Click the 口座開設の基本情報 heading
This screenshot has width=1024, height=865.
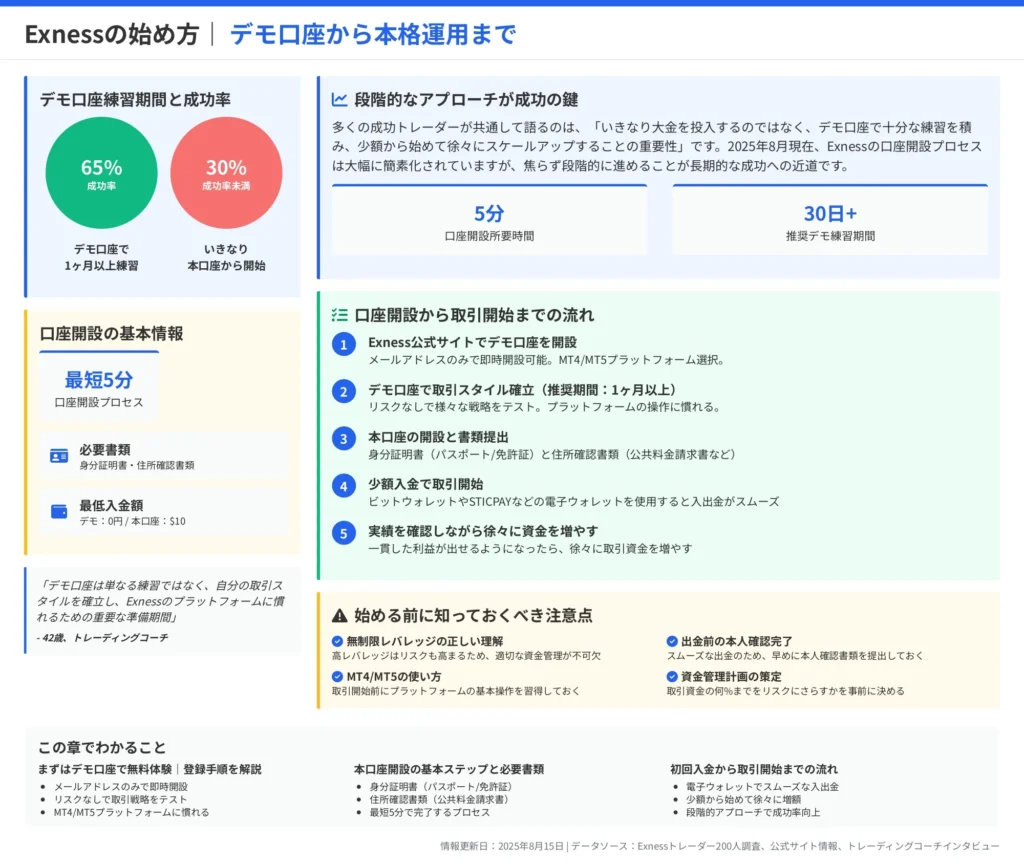point(112,334)
